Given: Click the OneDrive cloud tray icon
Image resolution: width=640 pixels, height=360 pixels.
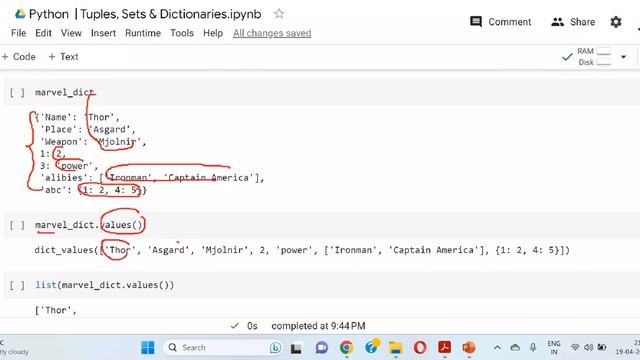Looking at the screenshot, I should [515, 348].
